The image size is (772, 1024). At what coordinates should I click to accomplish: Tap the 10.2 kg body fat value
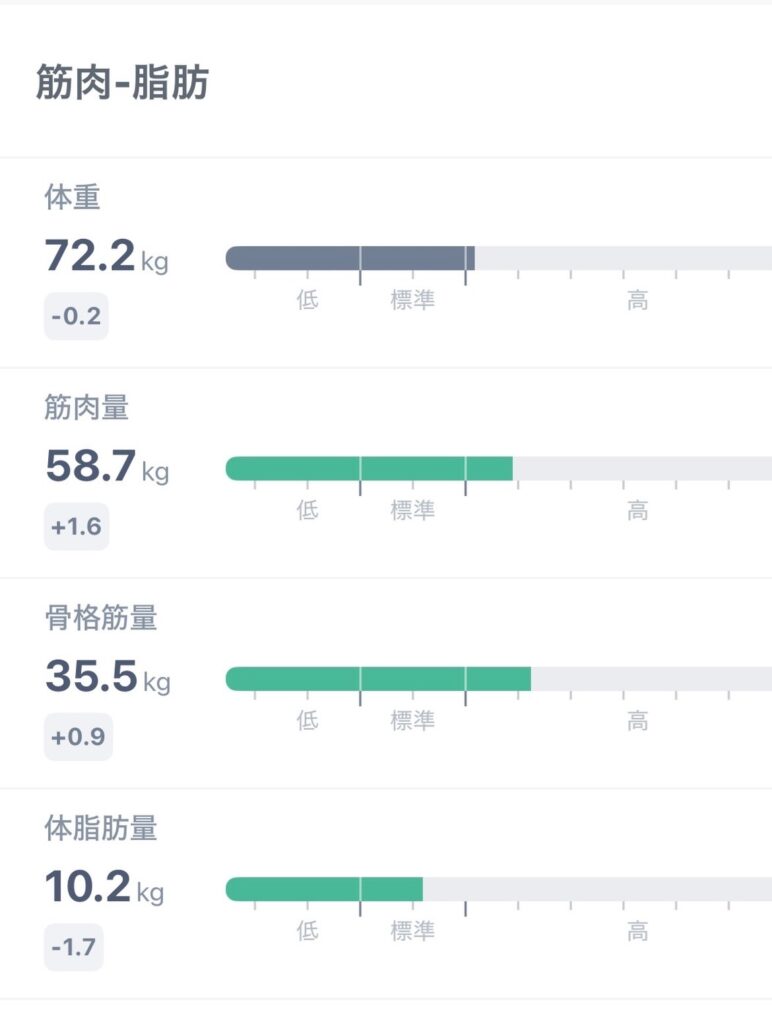click(104, 888)
